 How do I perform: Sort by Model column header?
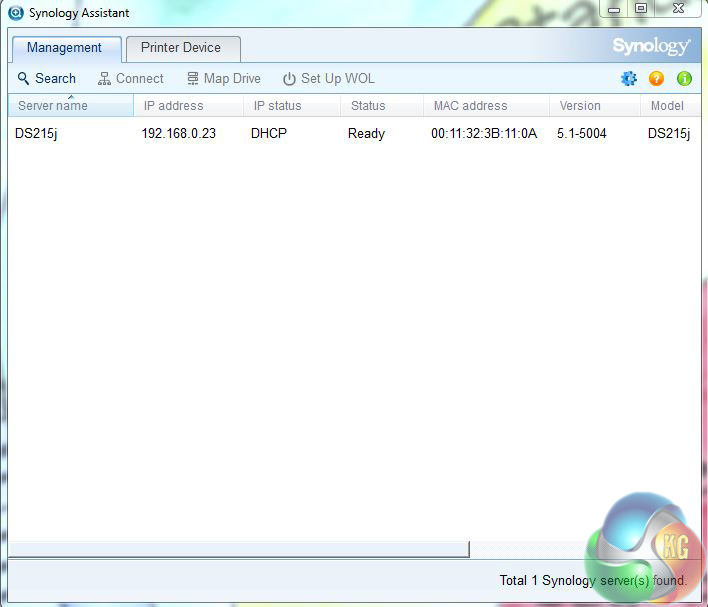[x=671, y=106]
